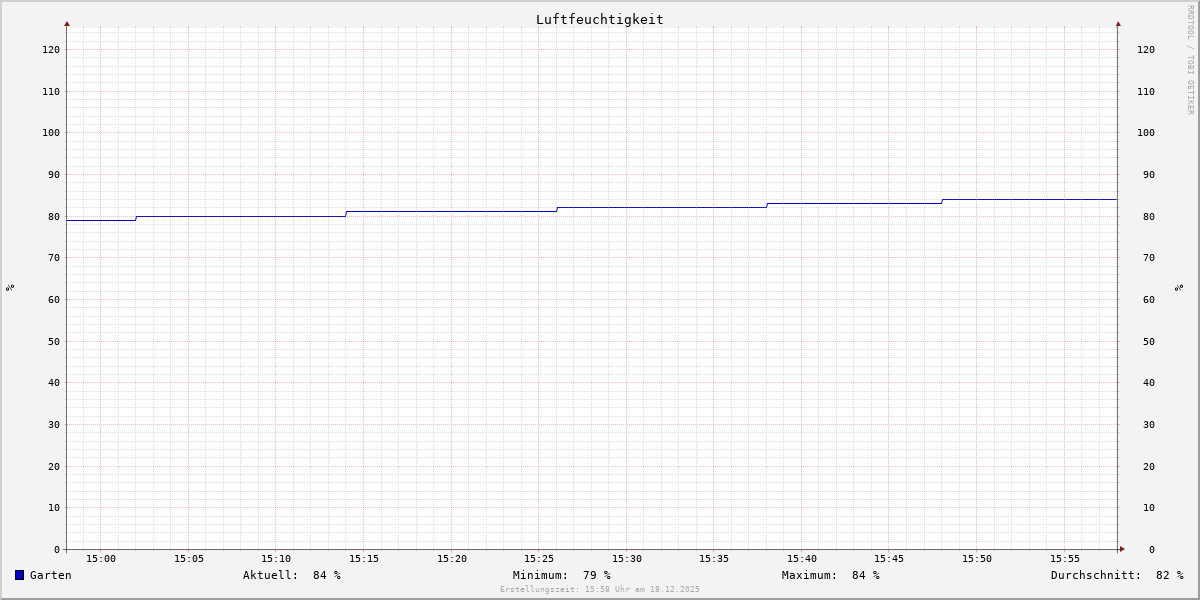Click the humidity line's final 84 % segment
Screen dimensions: 1200x600
(x=1030, y=199)
